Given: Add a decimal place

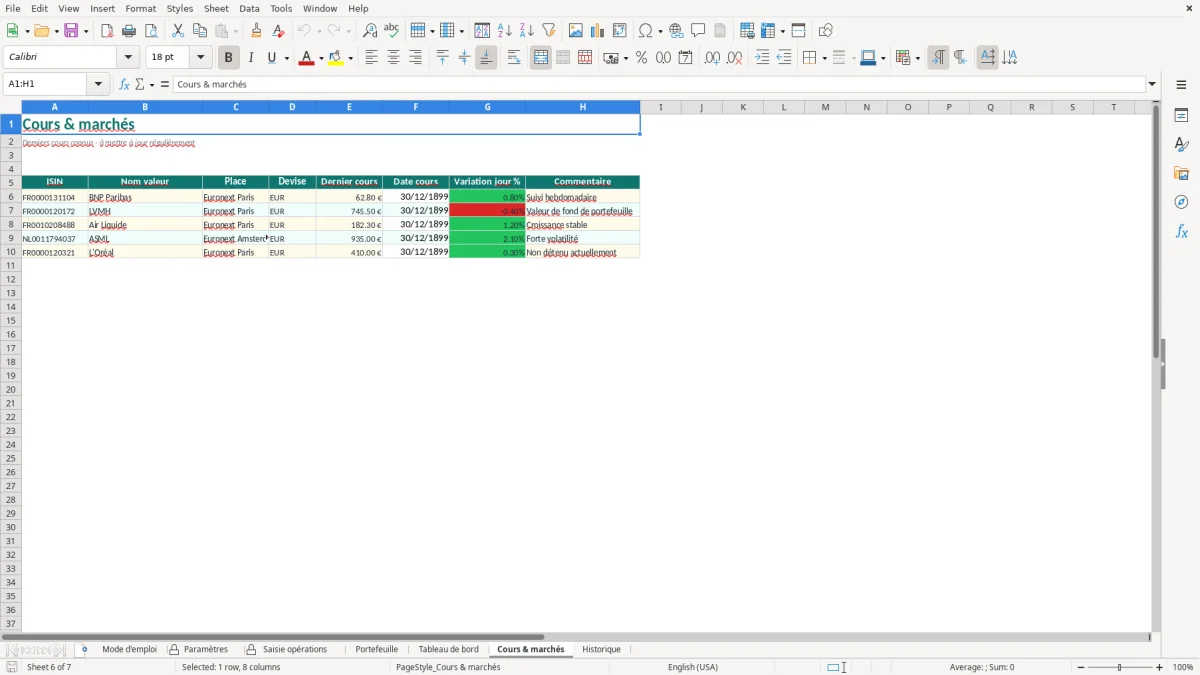Looking at the screenshot, I should click(712, 58).
